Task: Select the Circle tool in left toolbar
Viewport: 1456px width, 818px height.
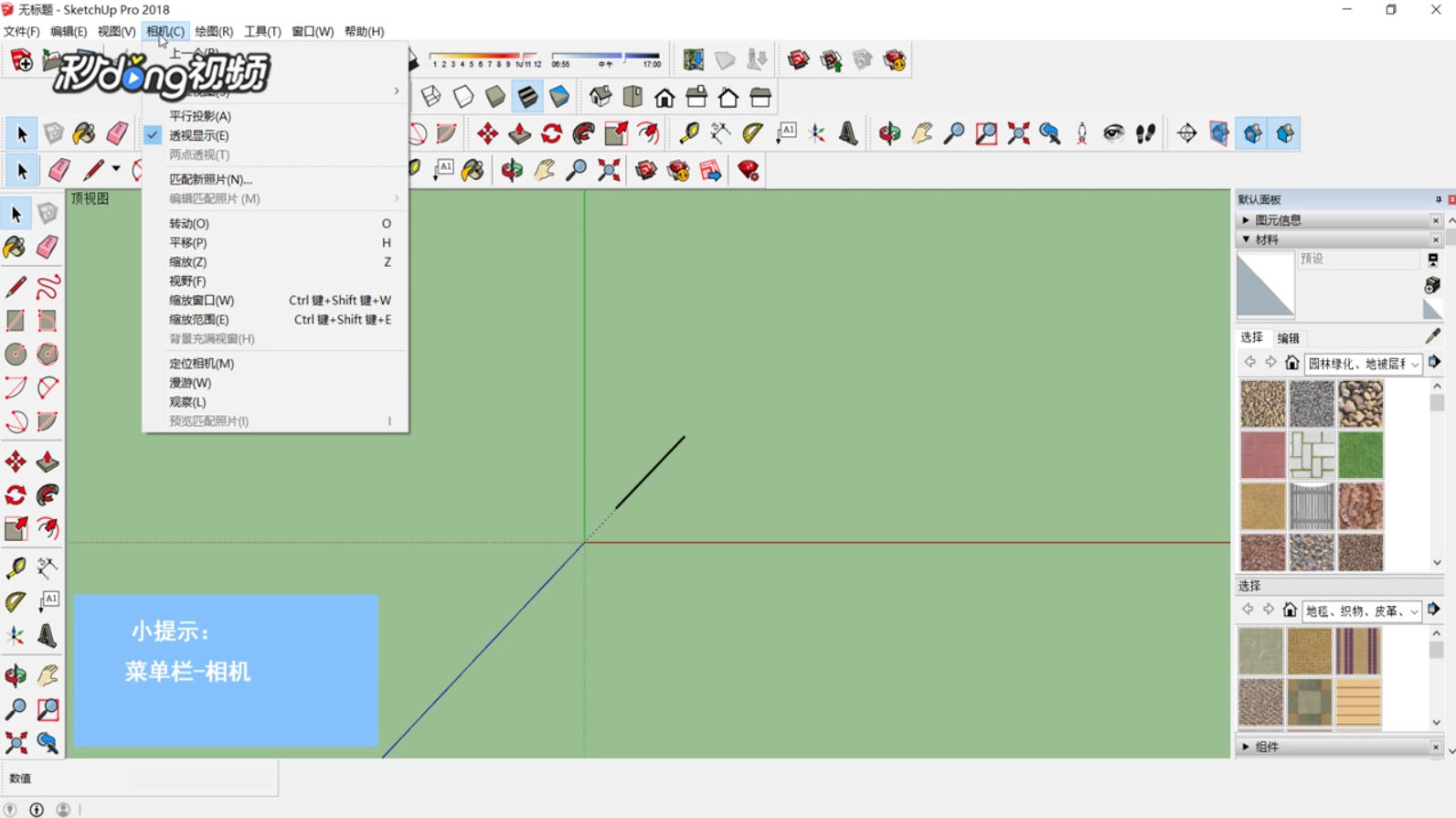Action: (x=16, y=354)
